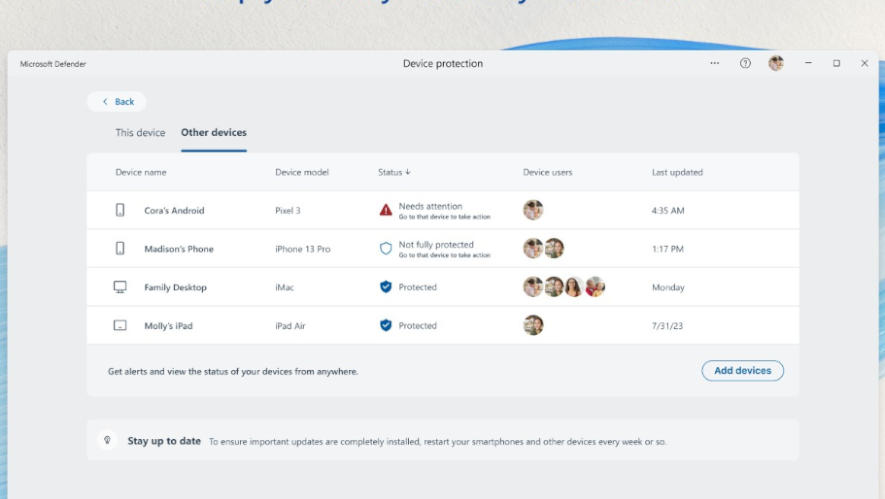885x499 pixels.
Task: Click the Device name column header
Action: click(x=141, y=172)
